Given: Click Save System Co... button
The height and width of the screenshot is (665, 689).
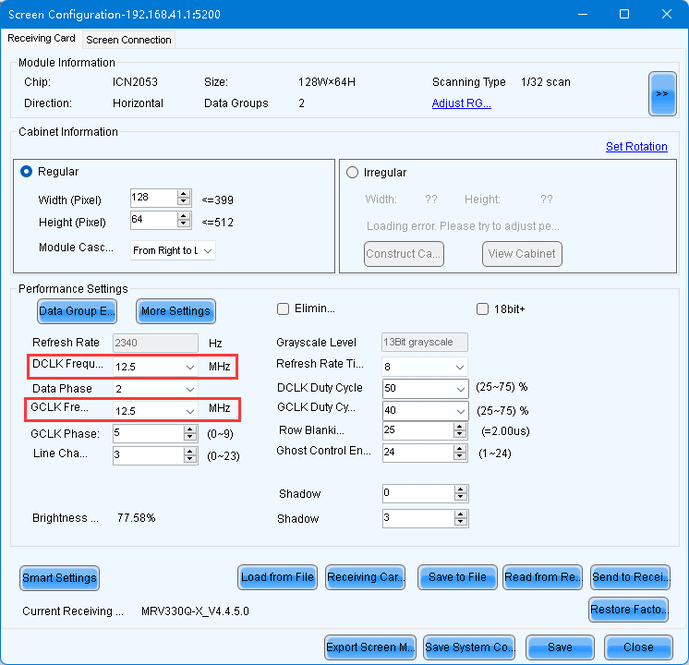Looking at the screenshot, I should pos(469,647).
